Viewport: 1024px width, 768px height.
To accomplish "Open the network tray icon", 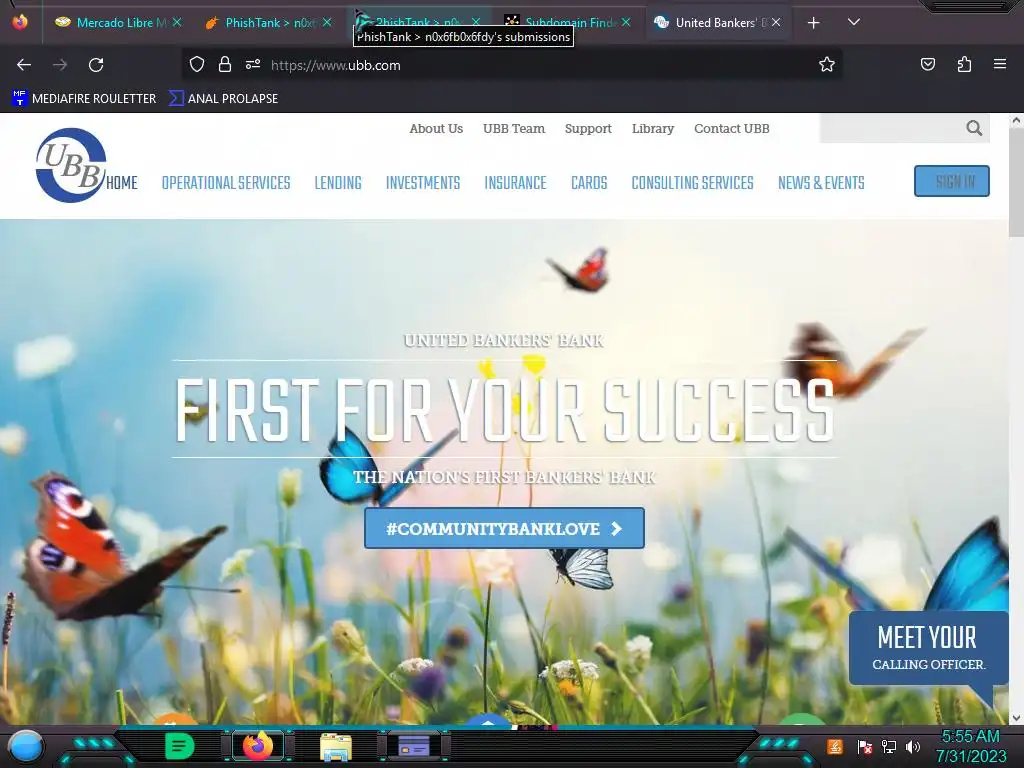I will click(x=889, y=746).
